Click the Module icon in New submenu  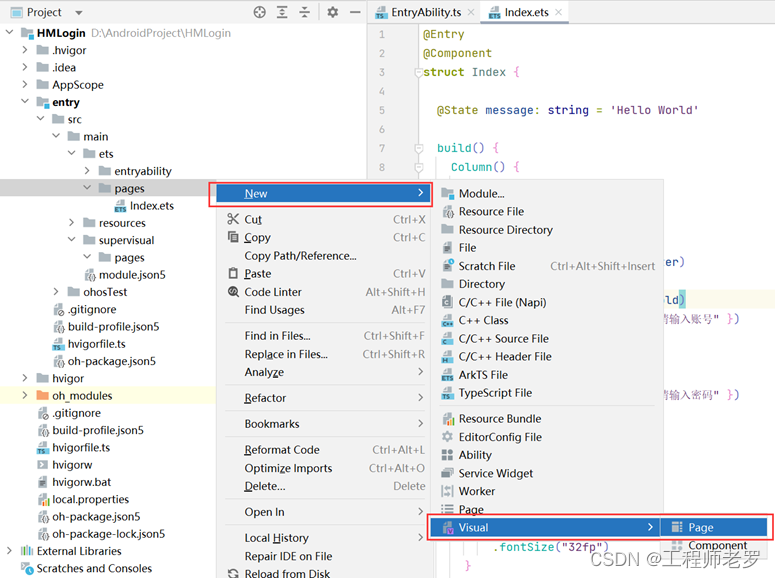click(x=448, y=193)
